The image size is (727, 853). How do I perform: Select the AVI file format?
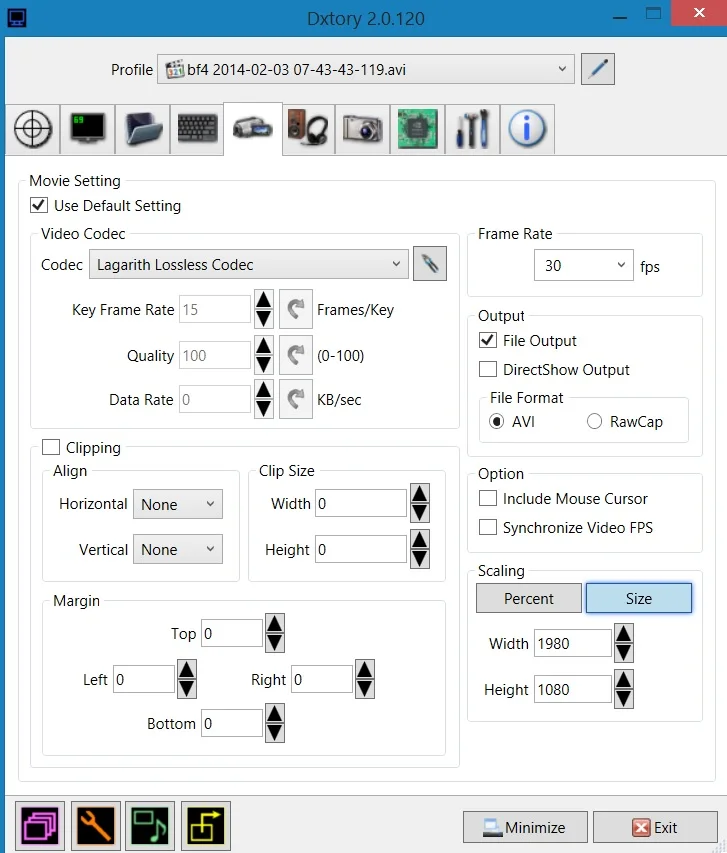496,422
